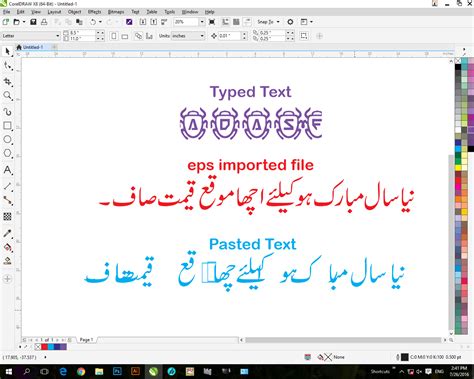The width and height of the screenshot is (474, 379).
Task: Select the Zoom tool in the toolbox
Action: click(x=7, y=96)
